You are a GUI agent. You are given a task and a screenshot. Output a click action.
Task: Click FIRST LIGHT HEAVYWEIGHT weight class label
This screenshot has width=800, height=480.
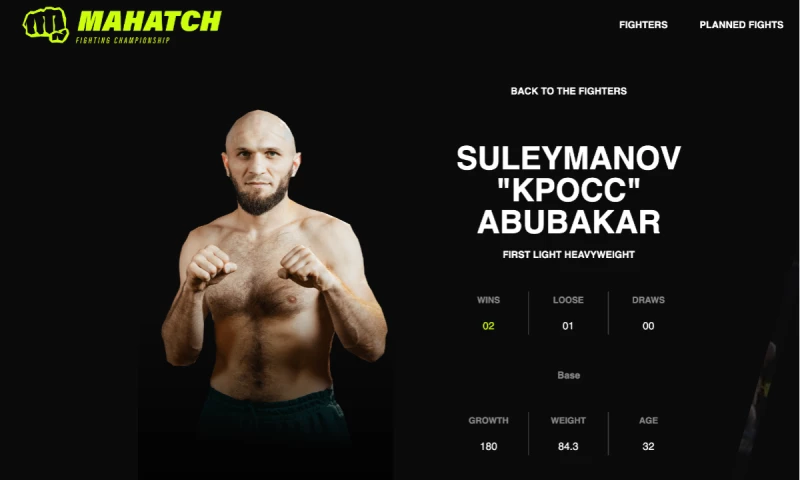click(568, 255)
